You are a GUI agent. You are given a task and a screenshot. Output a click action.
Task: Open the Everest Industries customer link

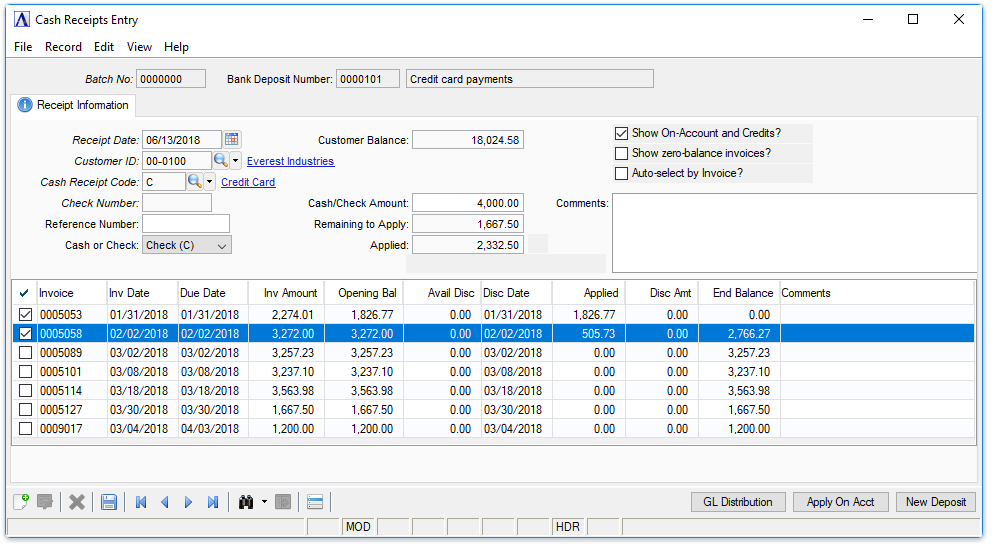tap(290, 161)
